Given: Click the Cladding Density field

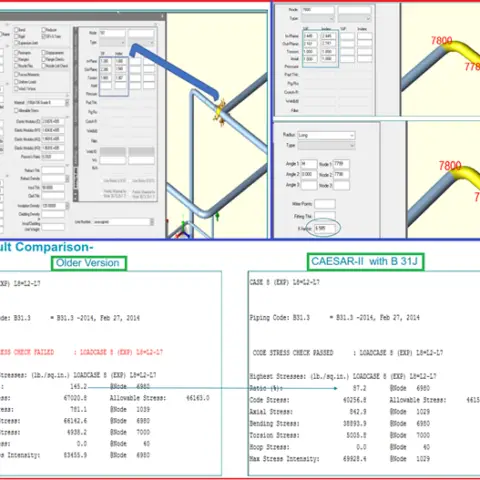Looking at the screenshot, I should 53,214.
